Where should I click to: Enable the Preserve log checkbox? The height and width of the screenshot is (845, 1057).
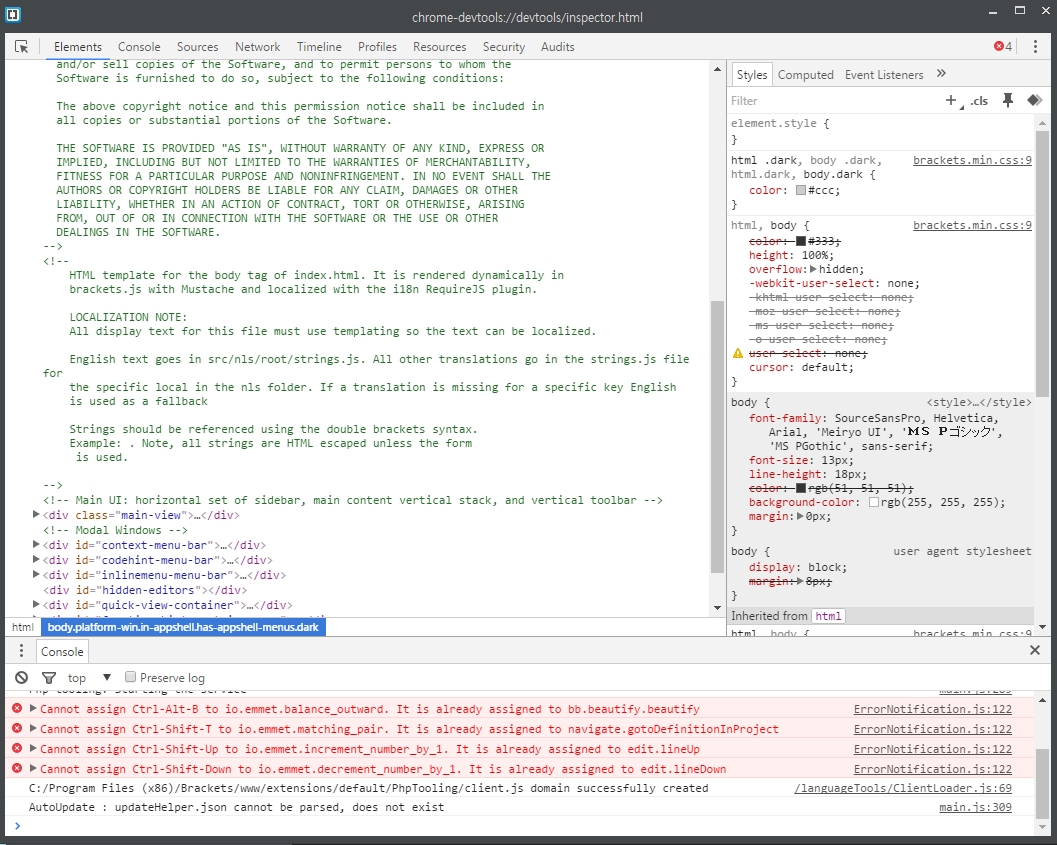(130, 677)
